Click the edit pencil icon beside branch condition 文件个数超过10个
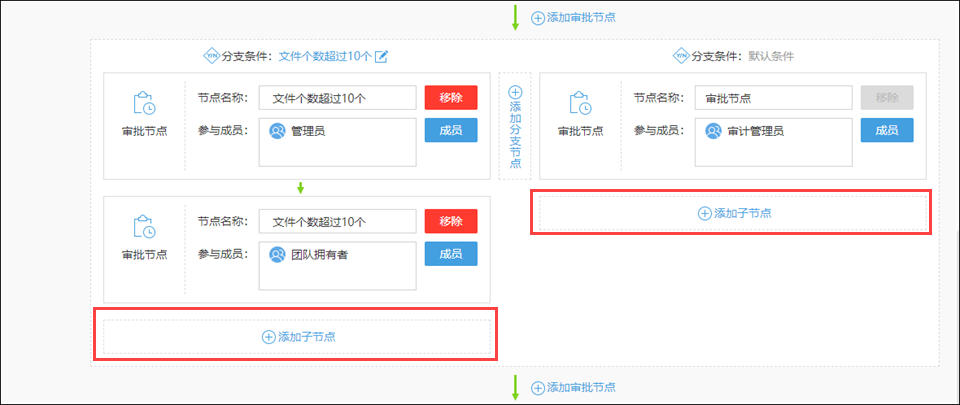The height and width of the screenshot is (405, 960). click(x=381, y=56)
